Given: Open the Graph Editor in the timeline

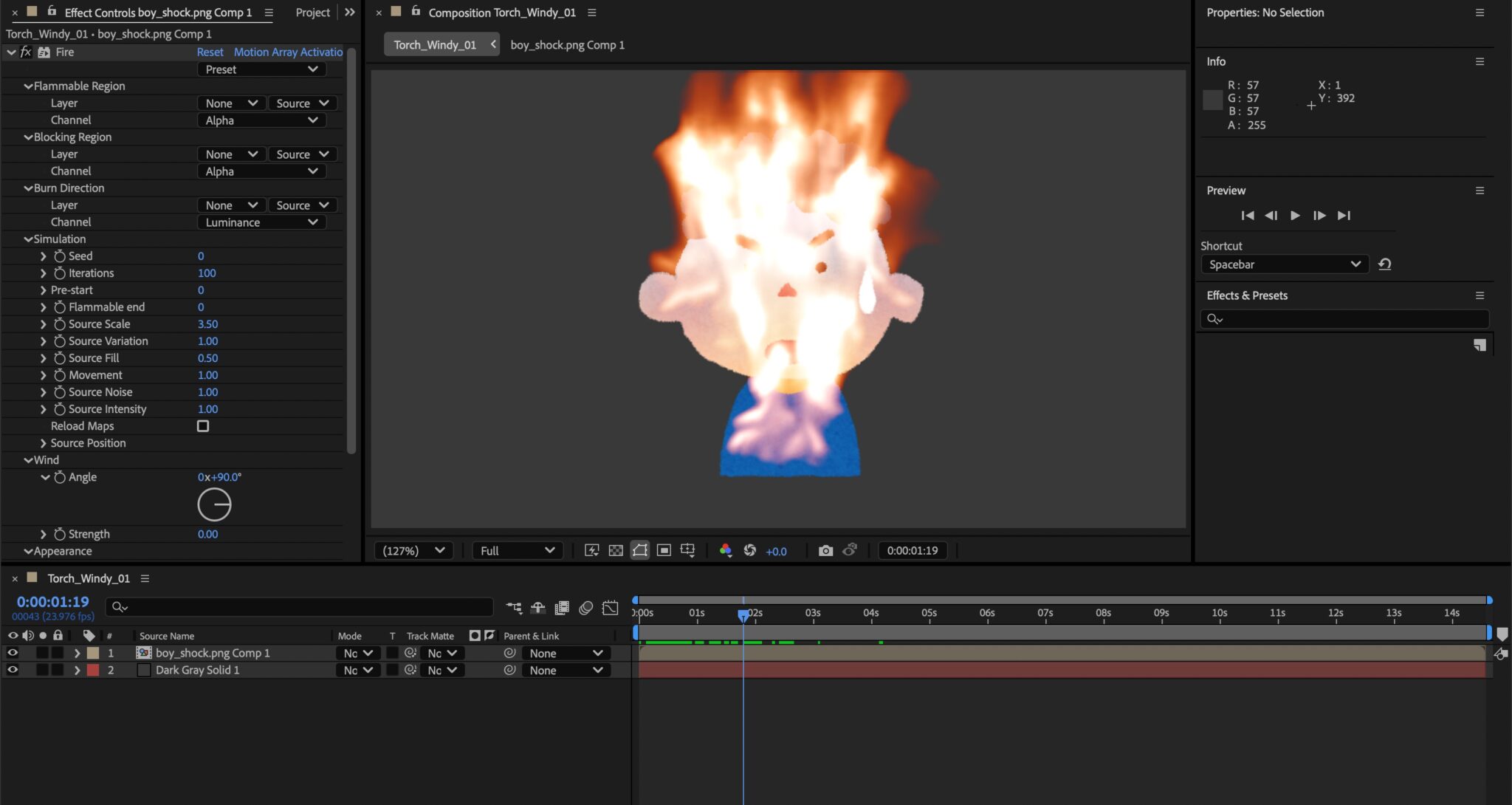Looking at the screenshot, I should pos(611,607).
